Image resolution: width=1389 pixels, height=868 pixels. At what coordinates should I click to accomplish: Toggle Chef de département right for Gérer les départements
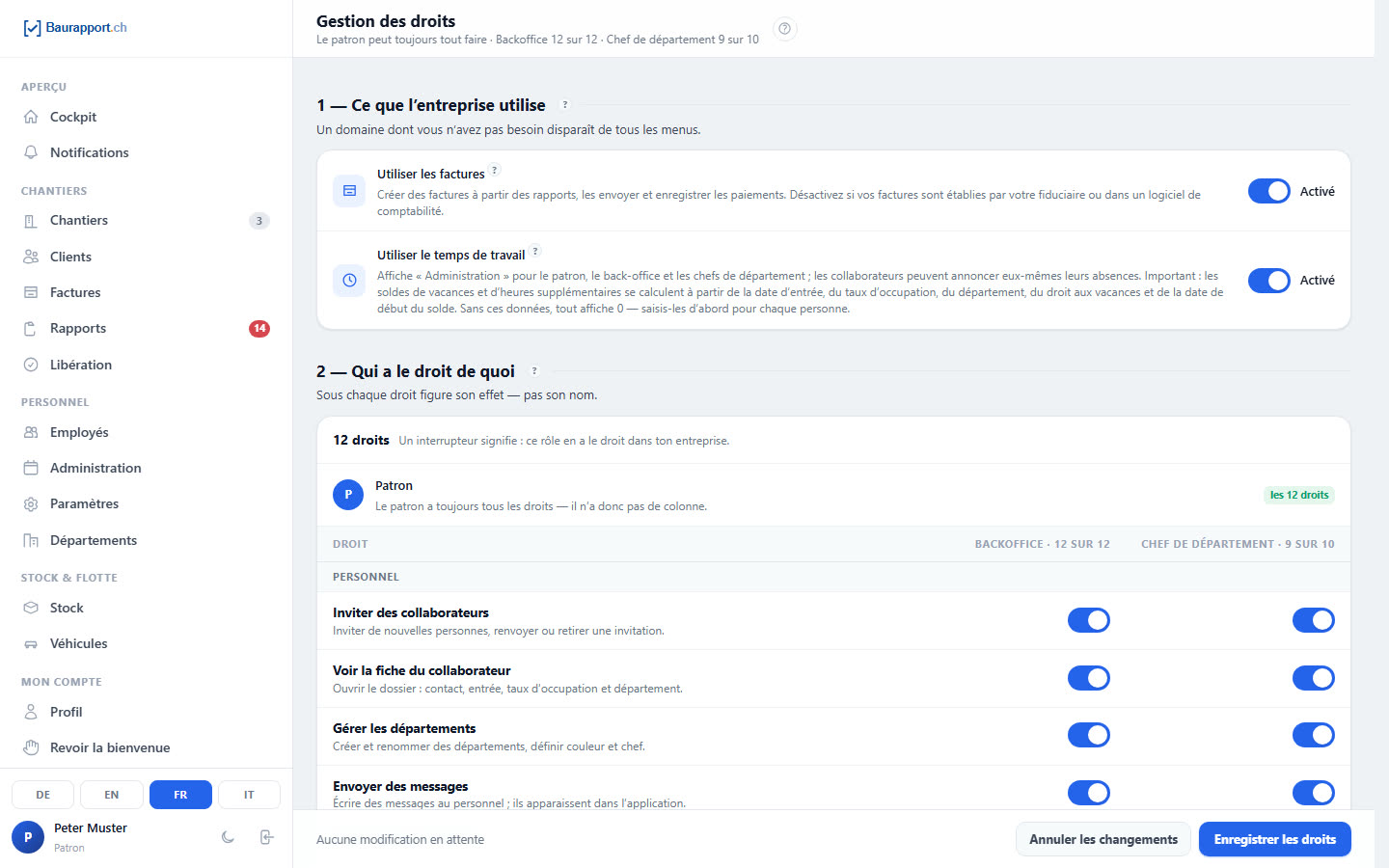1314,735
